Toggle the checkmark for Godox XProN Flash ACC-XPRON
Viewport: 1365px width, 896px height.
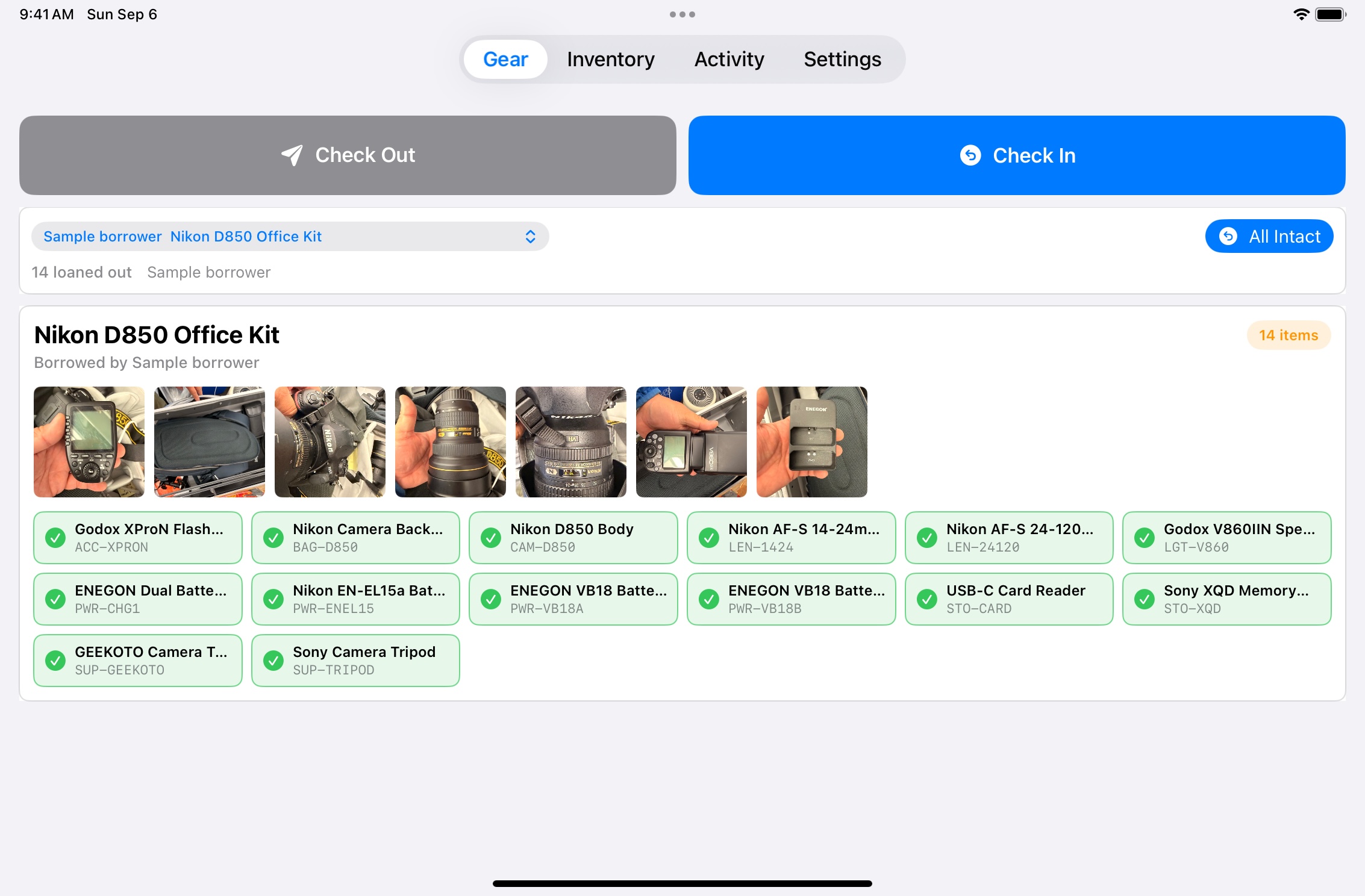tap(55, 538)
